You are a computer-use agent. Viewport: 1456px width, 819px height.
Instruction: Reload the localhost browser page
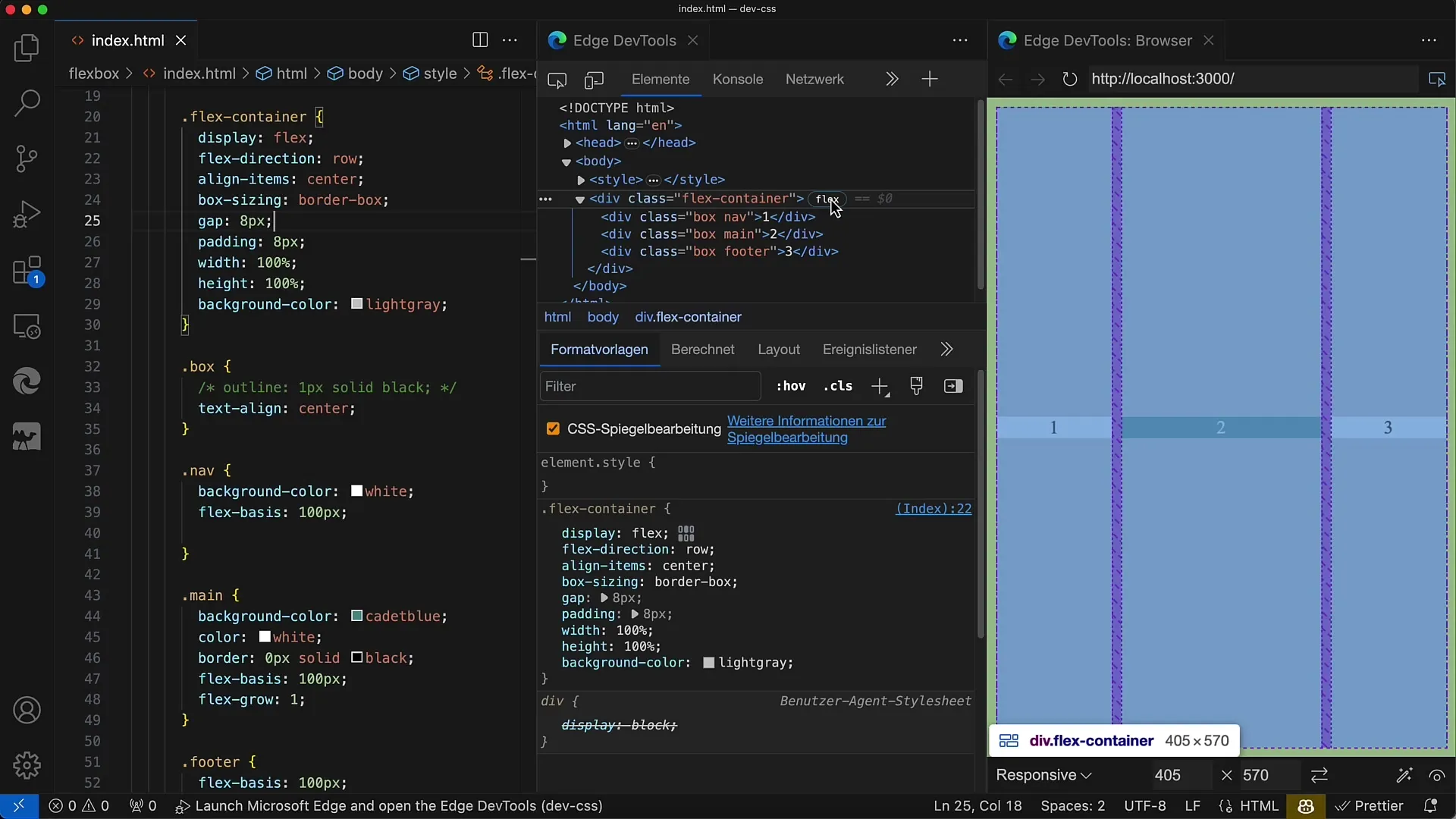click(1069, 79)
